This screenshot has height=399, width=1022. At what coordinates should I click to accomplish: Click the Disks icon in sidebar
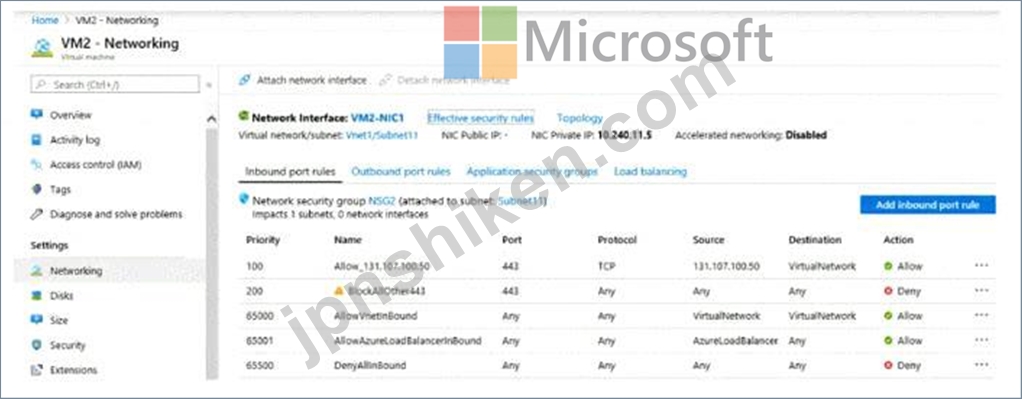(x=37, y=296)
